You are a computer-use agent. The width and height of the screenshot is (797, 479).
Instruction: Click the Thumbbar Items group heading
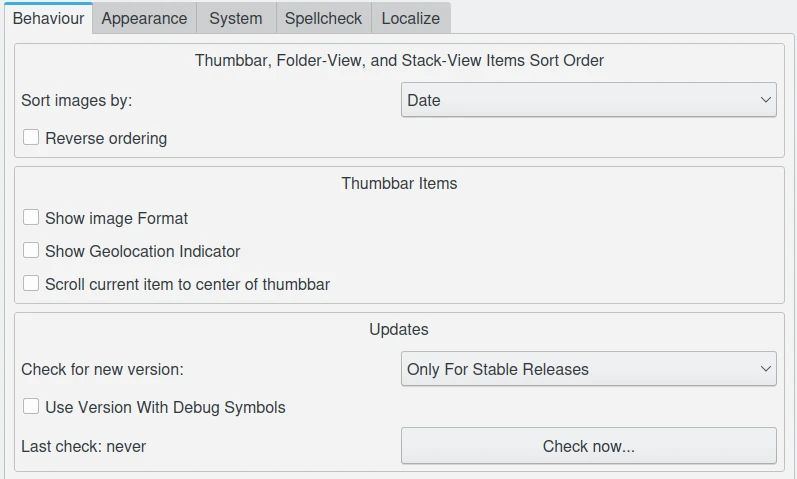(399, 183)
